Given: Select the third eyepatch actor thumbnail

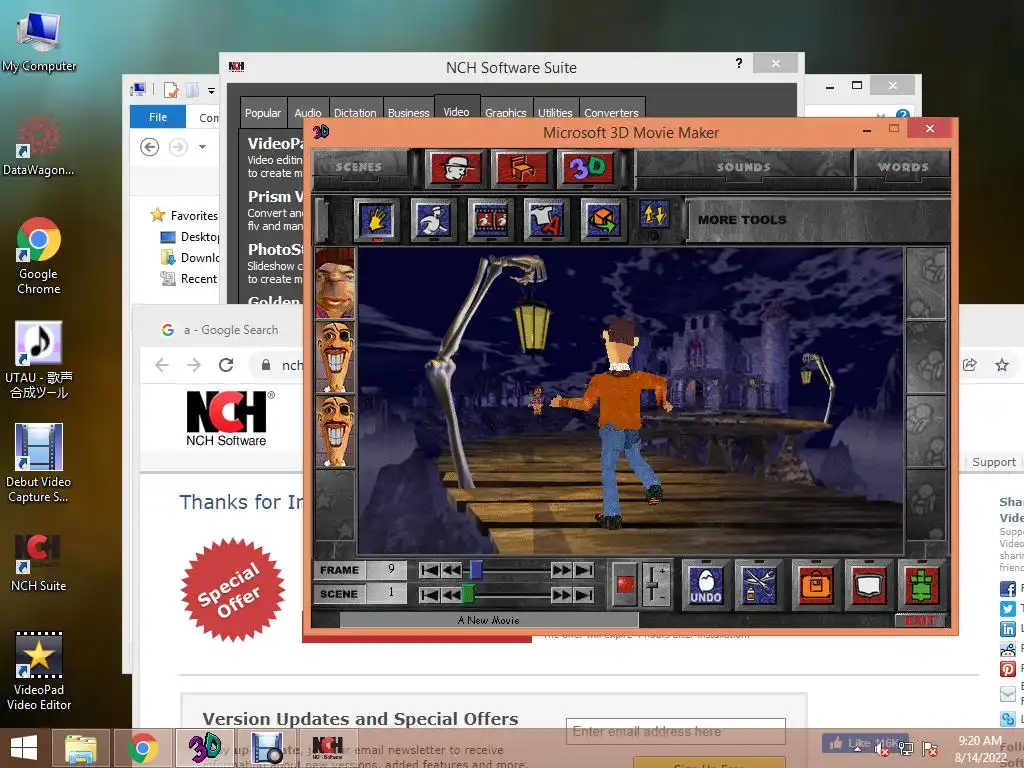Looking at the screenshot, I should 335,432.
